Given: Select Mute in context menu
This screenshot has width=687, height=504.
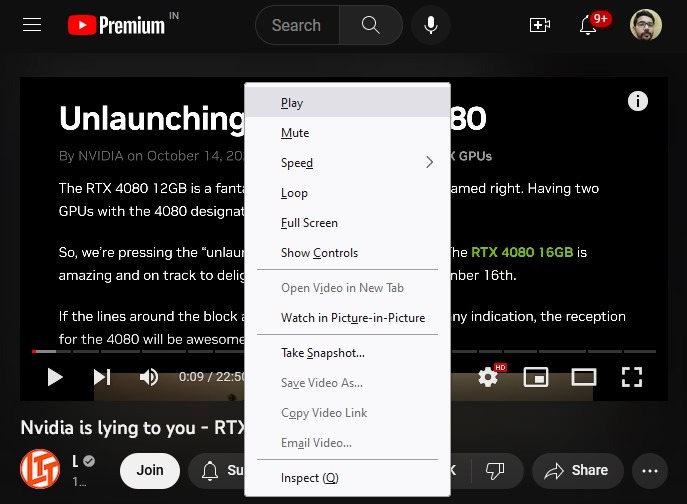Looking at the screenshot, I should pos(347,133).
